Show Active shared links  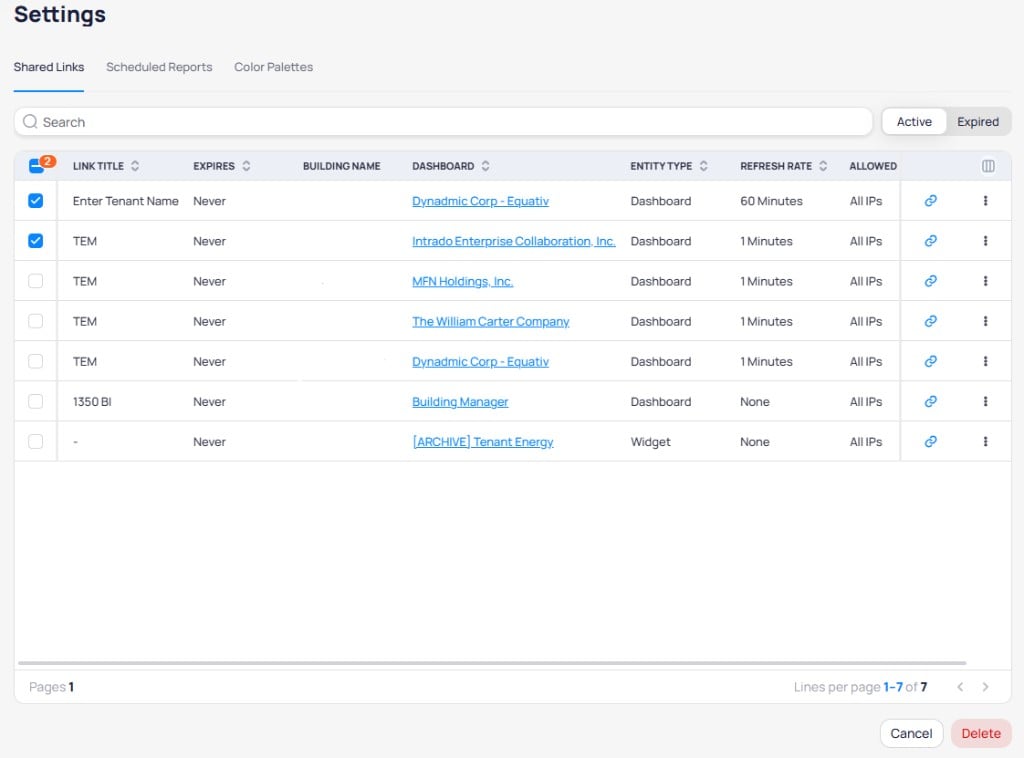tap(914, 121)
